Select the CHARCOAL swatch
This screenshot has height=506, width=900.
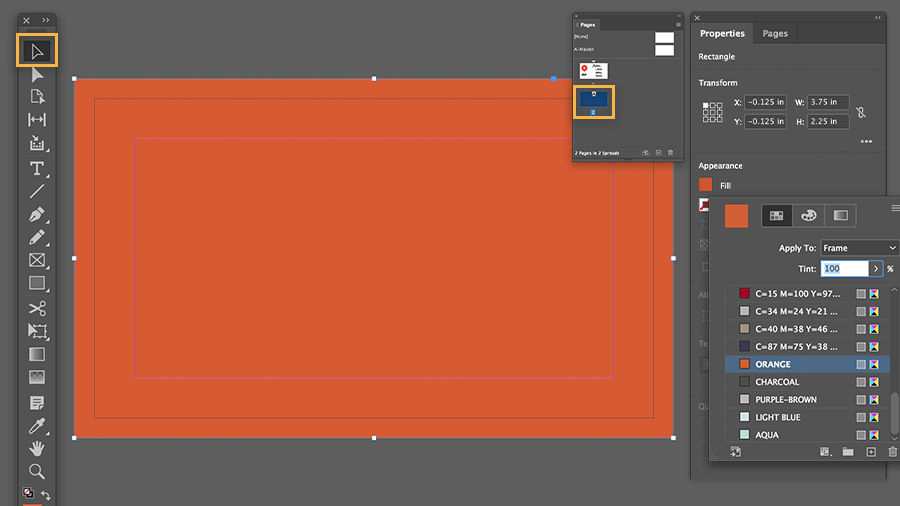pyautogui.click(x=808, y=382)
